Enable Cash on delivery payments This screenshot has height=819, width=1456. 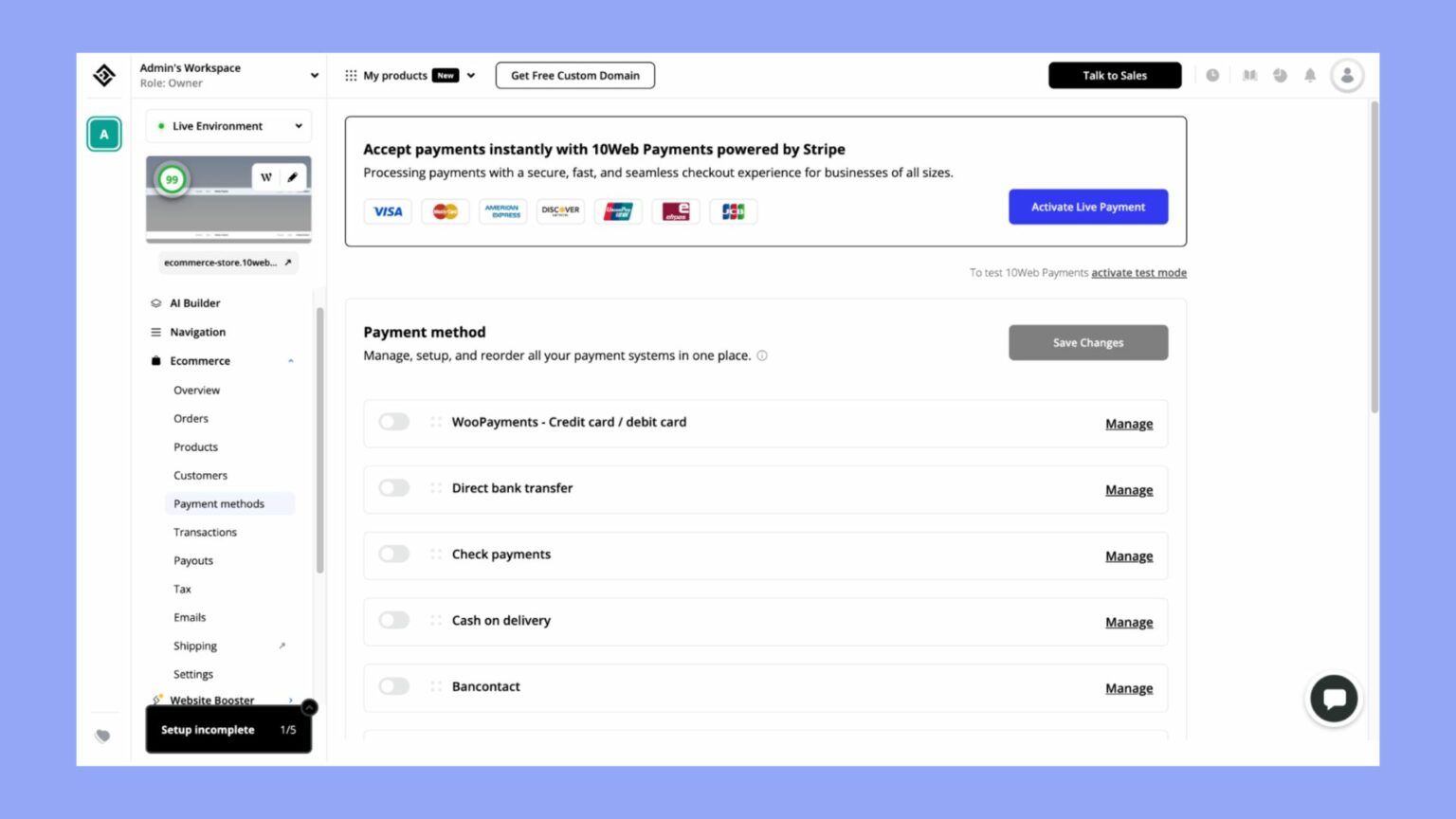[x=393, y=620]
